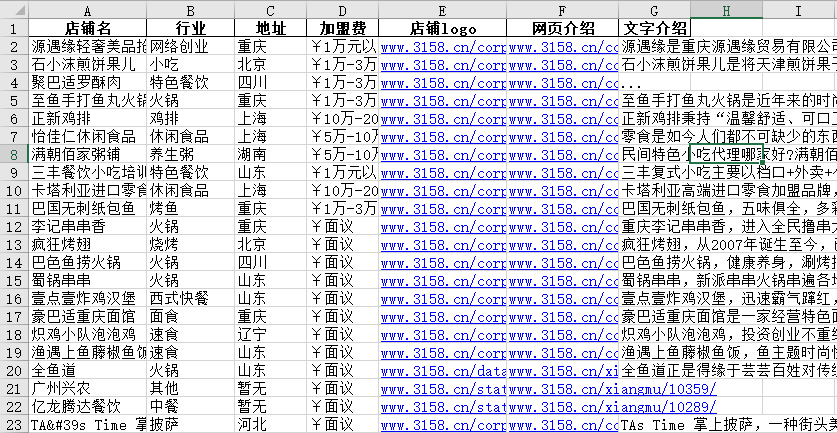Click the 文字介绍 header cell
Screen dimensions: 837x433
(x=654, y=27)
